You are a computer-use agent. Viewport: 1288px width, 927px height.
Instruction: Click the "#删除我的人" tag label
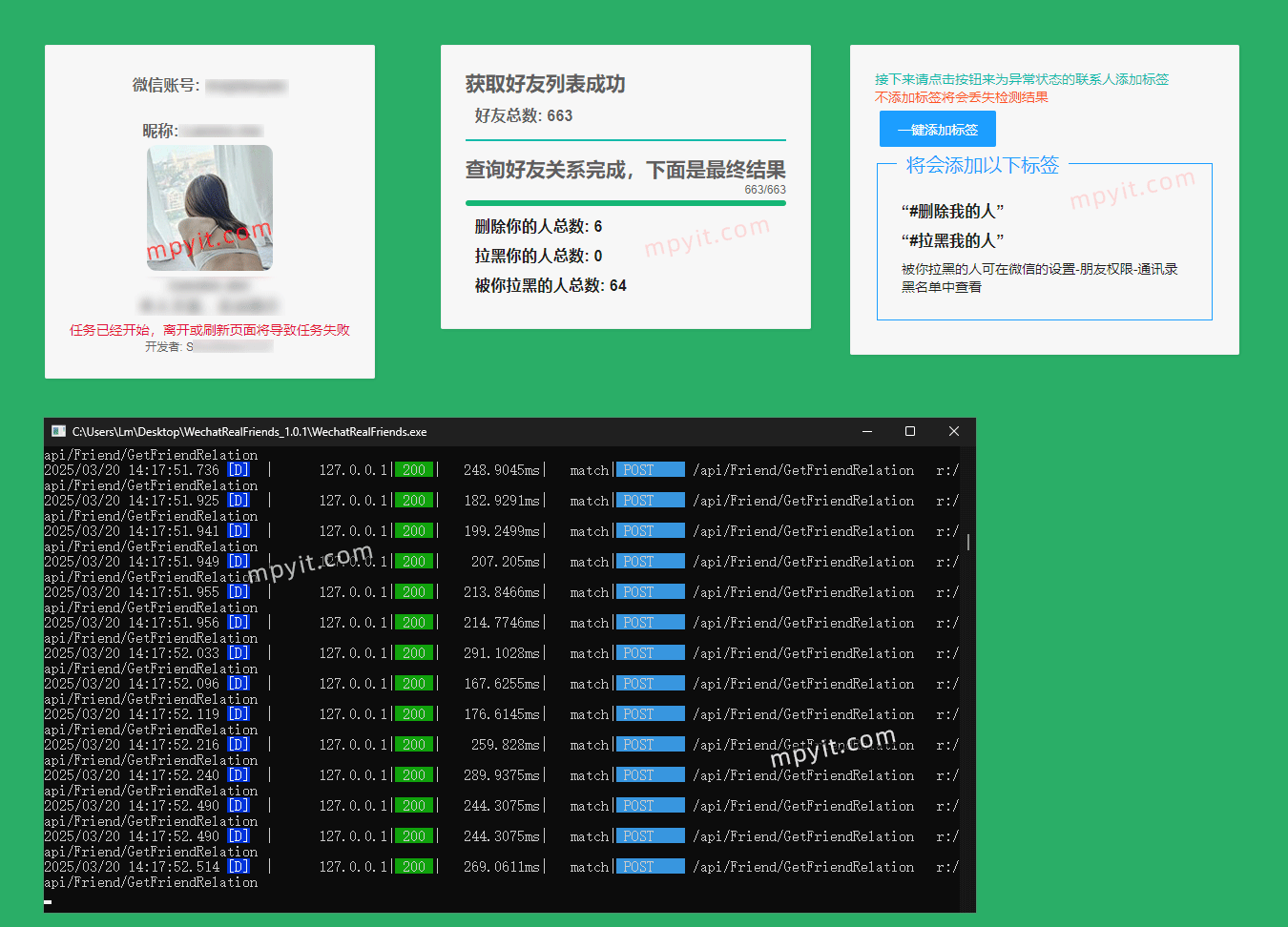[x=952, y=211]
